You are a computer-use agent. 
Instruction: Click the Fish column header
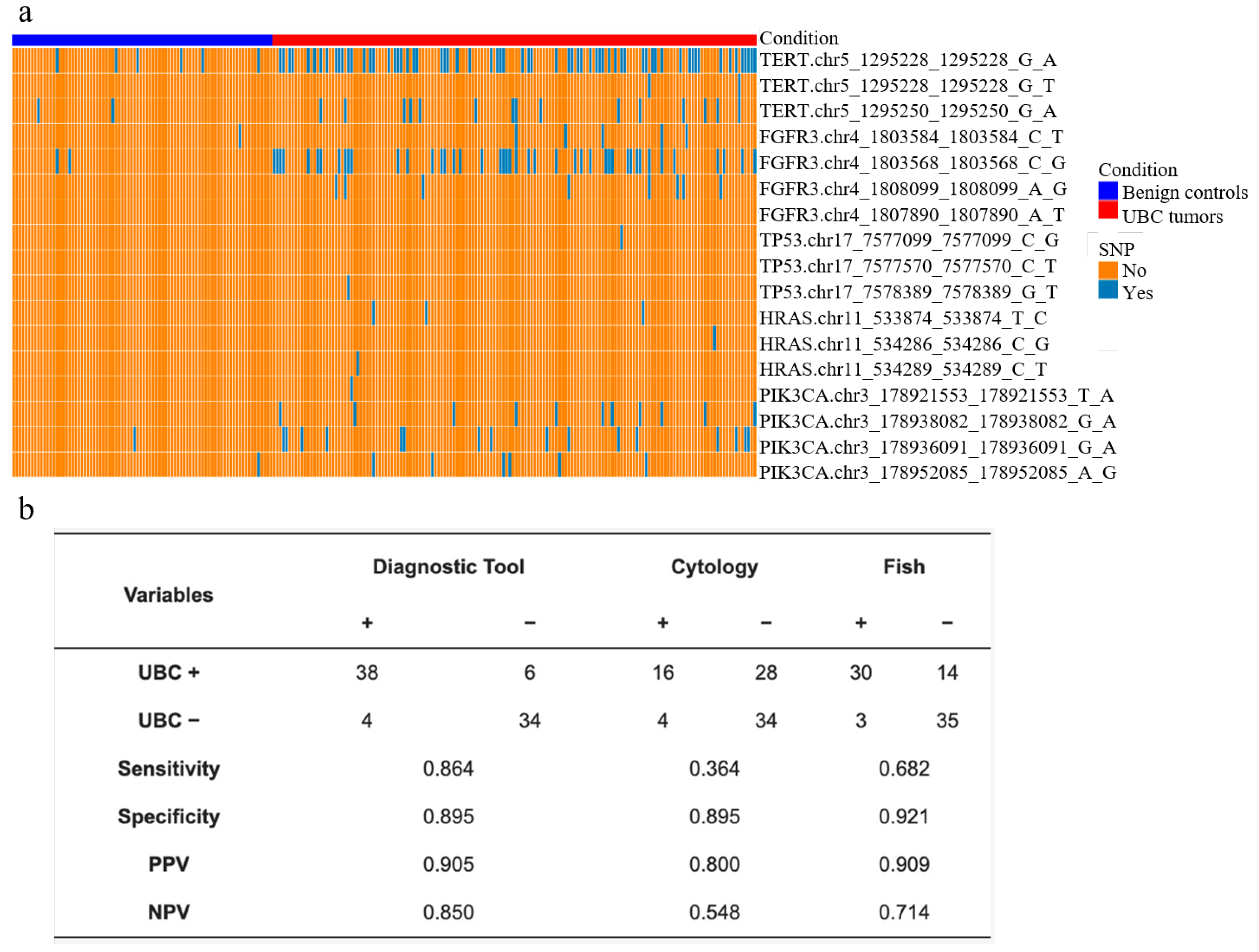[x=903, y=567]
